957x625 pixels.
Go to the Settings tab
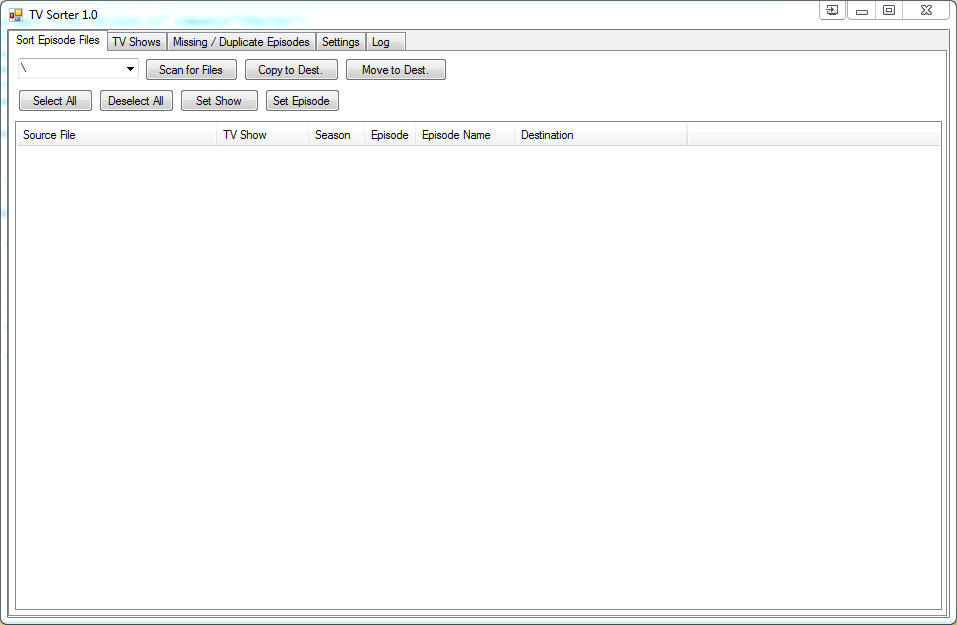(340, 42)
